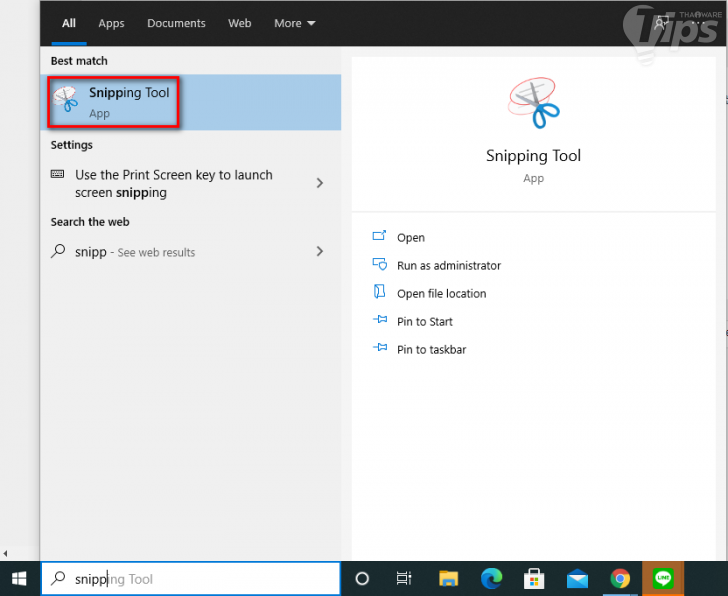Click the large Snipping Tool icon in preview pane

[x=533, y=103]
